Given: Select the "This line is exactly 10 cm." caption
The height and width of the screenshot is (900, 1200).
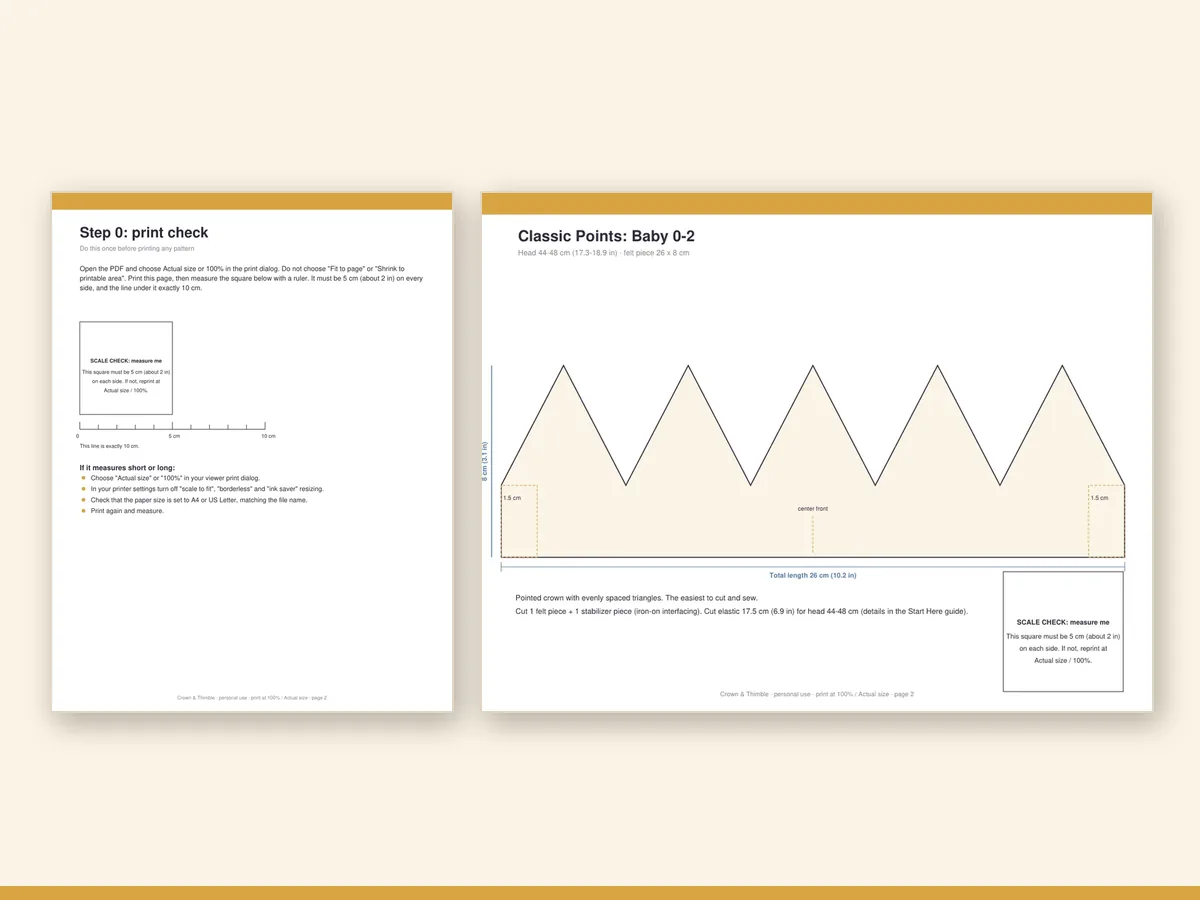Looking at the screenshot, I should pyautogui.click(x=110, y=446).
